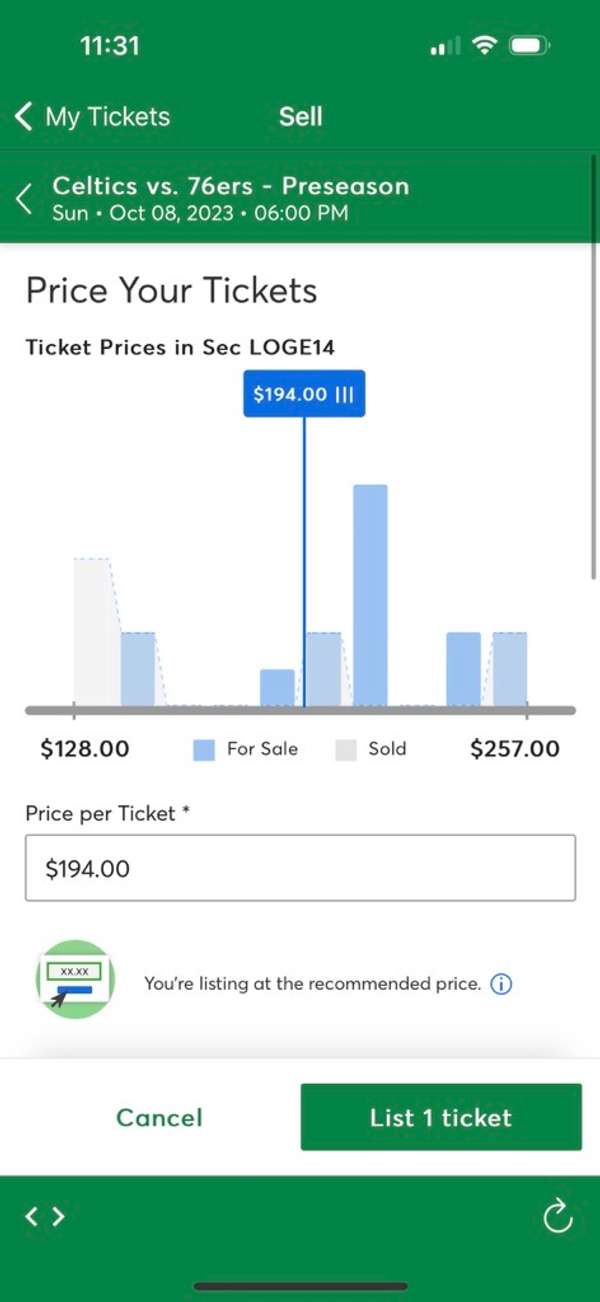The image size is (600, 1302).
Task: Select the For Sale legend swatch
Action: tap(203, 749)
